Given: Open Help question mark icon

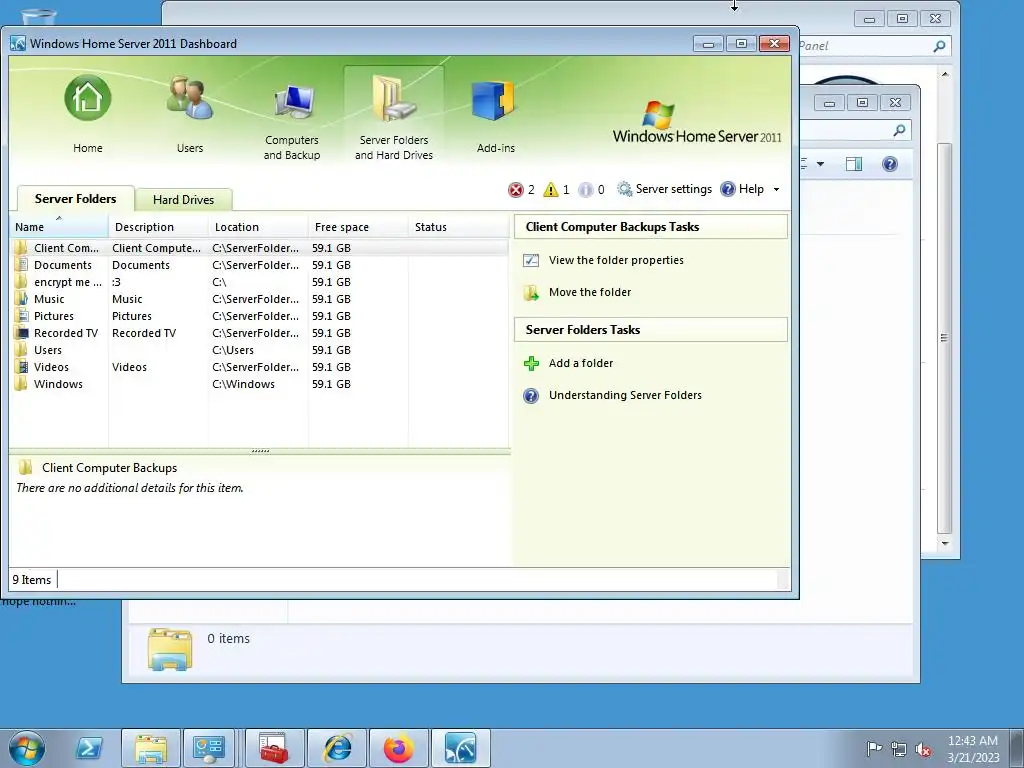Looking at the screenshot, I should 728,189.
